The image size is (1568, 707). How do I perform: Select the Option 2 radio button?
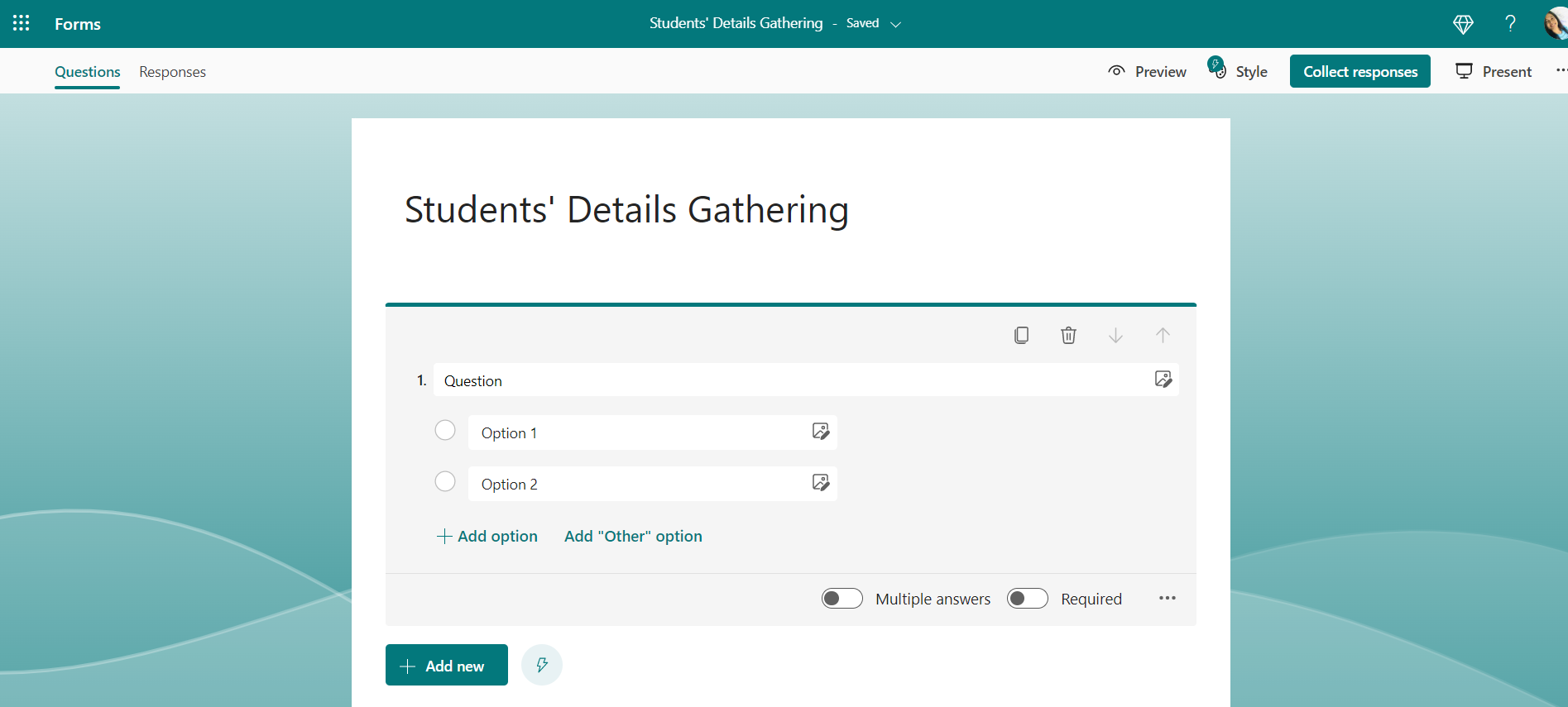(x=445, y=481)
